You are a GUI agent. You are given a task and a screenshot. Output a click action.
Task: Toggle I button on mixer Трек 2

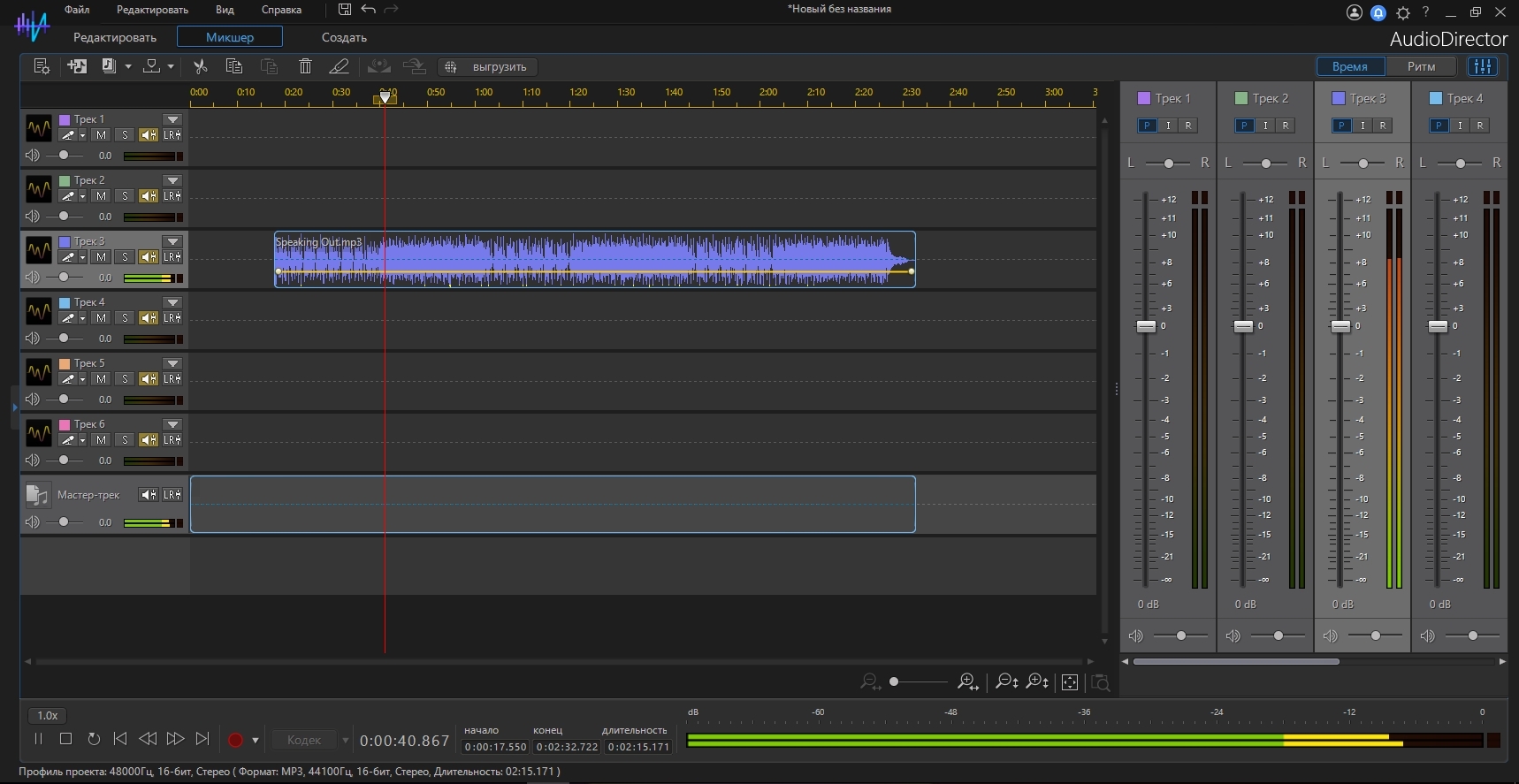pos(1265,126)
